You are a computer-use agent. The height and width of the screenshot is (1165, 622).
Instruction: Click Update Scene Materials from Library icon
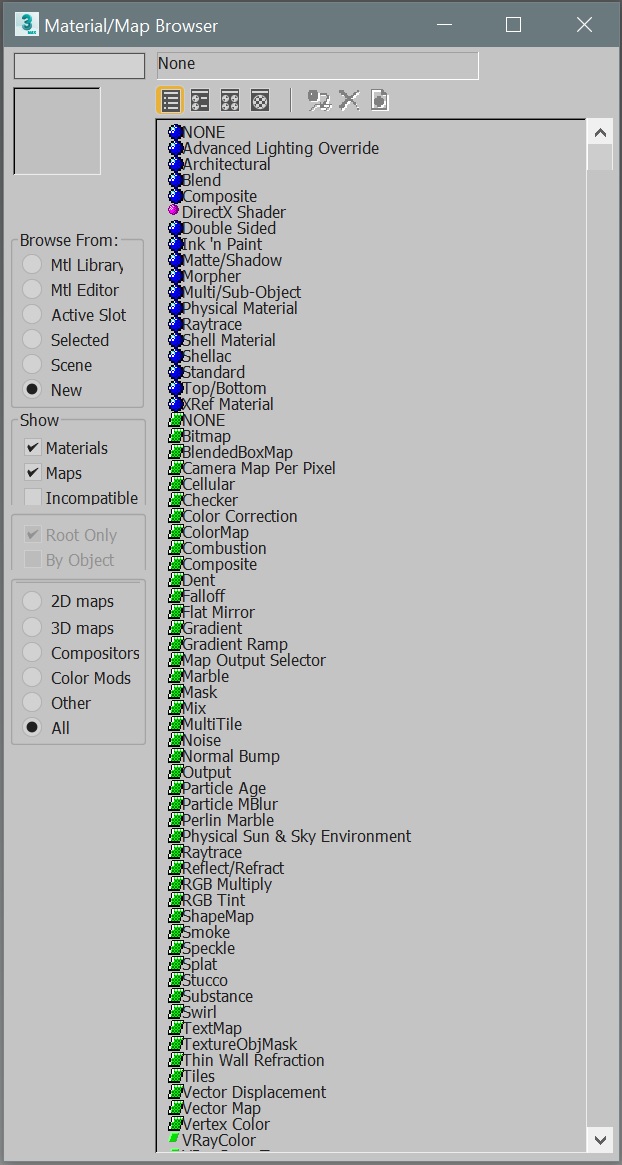pos(319,100)
